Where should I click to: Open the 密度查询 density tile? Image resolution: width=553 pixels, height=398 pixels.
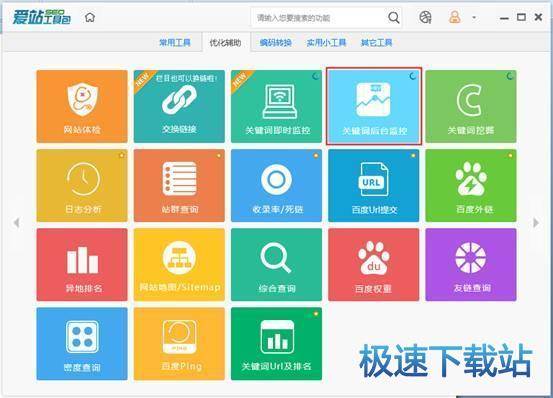coord(82,344)
